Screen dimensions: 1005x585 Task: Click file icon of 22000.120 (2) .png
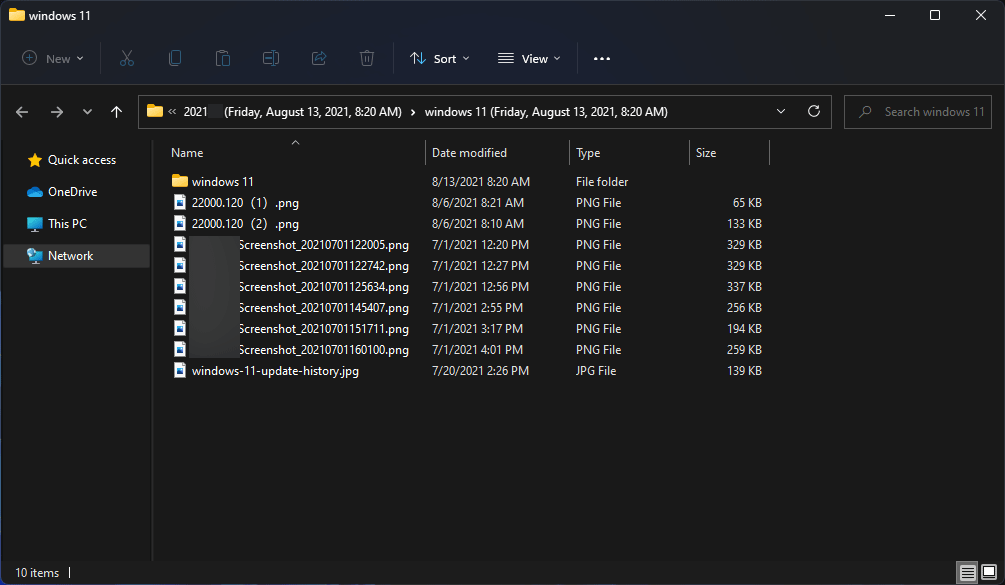pos(180,224)
